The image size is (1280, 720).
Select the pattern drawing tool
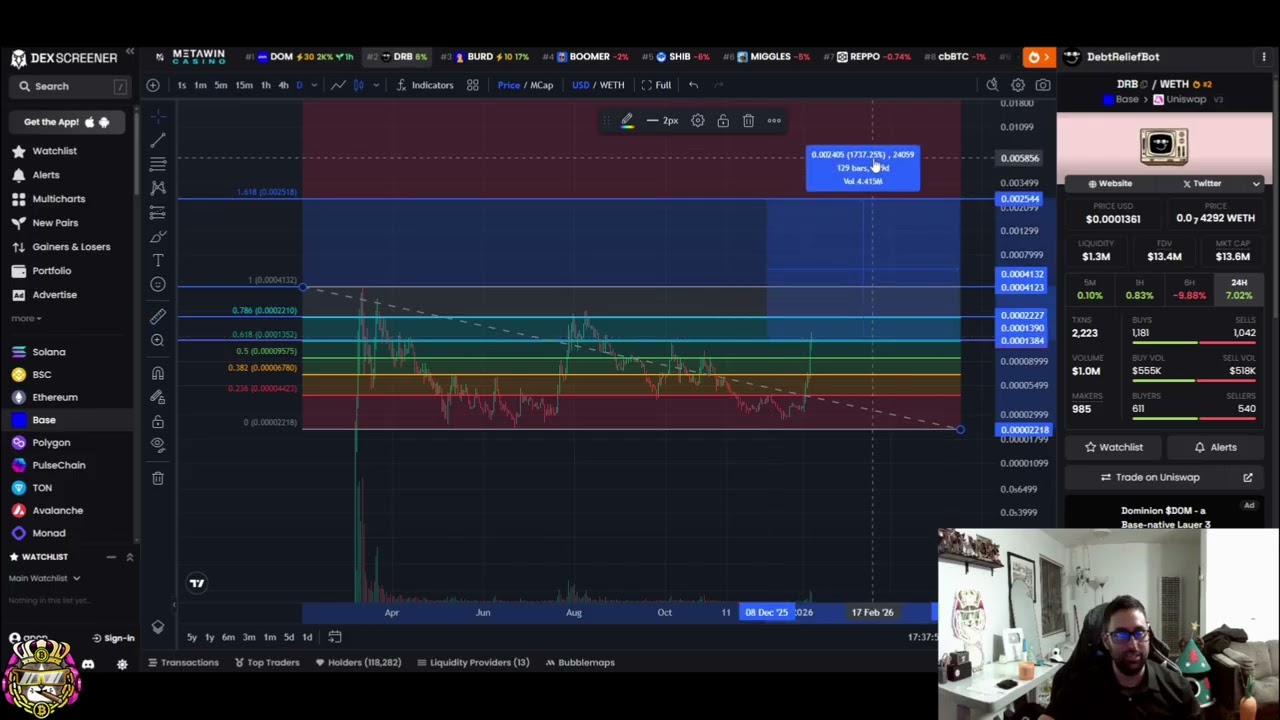click(x=158, y=188)
